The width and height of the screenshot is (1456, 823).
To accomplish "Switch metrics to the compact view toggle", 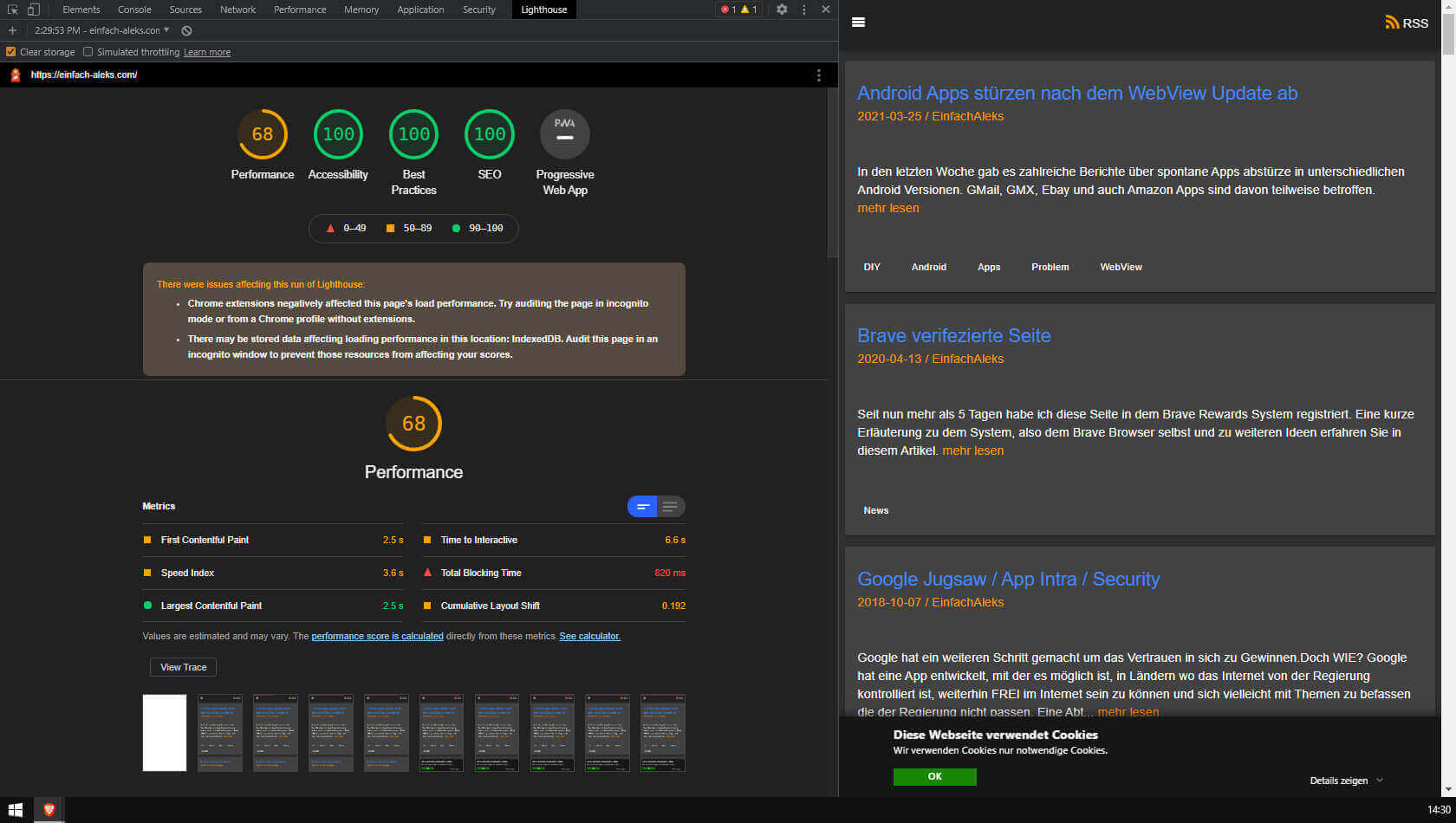I will pos(642,507).
